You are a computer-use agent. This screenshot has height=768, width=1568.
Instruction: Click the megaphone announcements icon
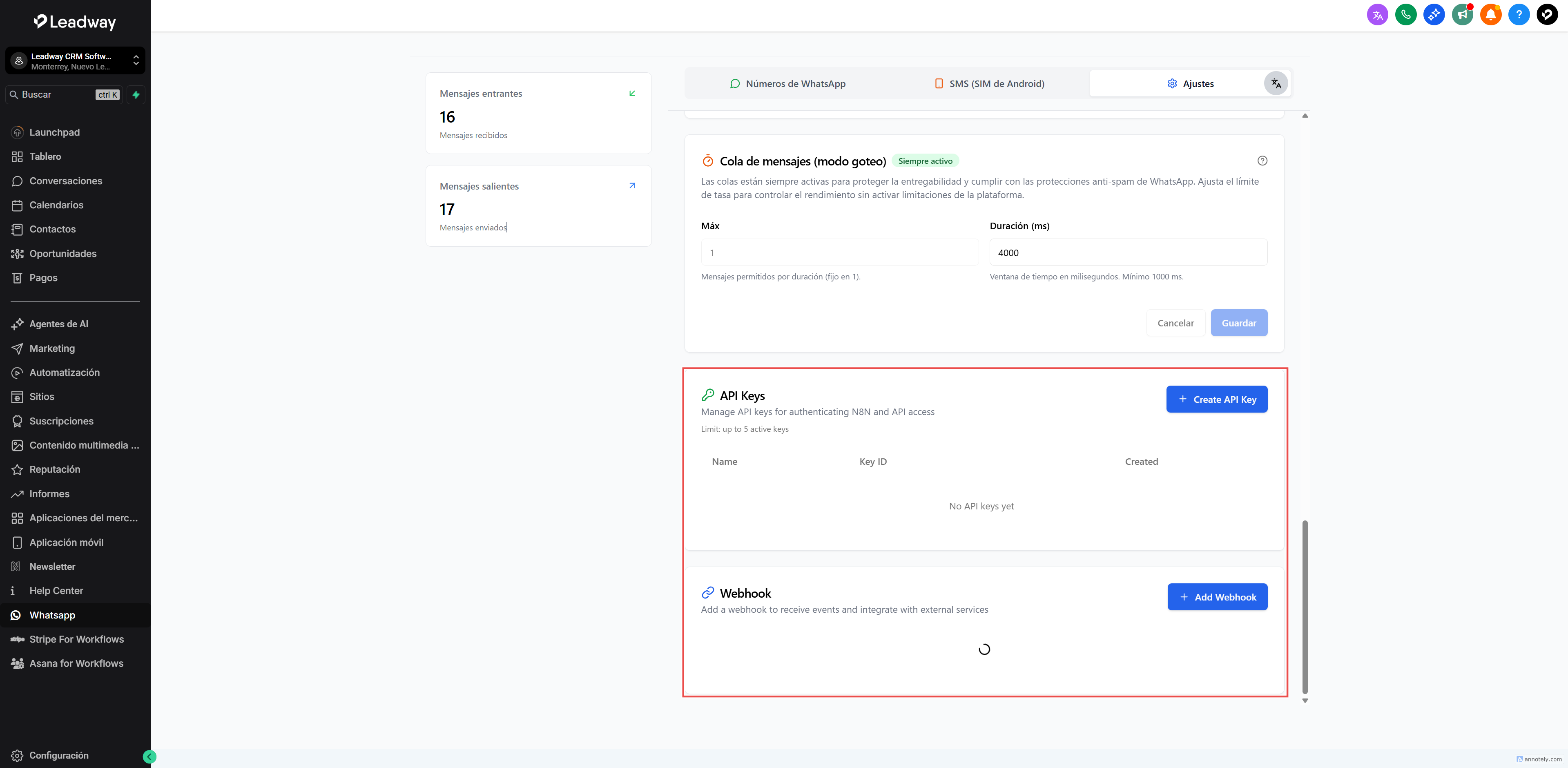(x=1462, y=15)
